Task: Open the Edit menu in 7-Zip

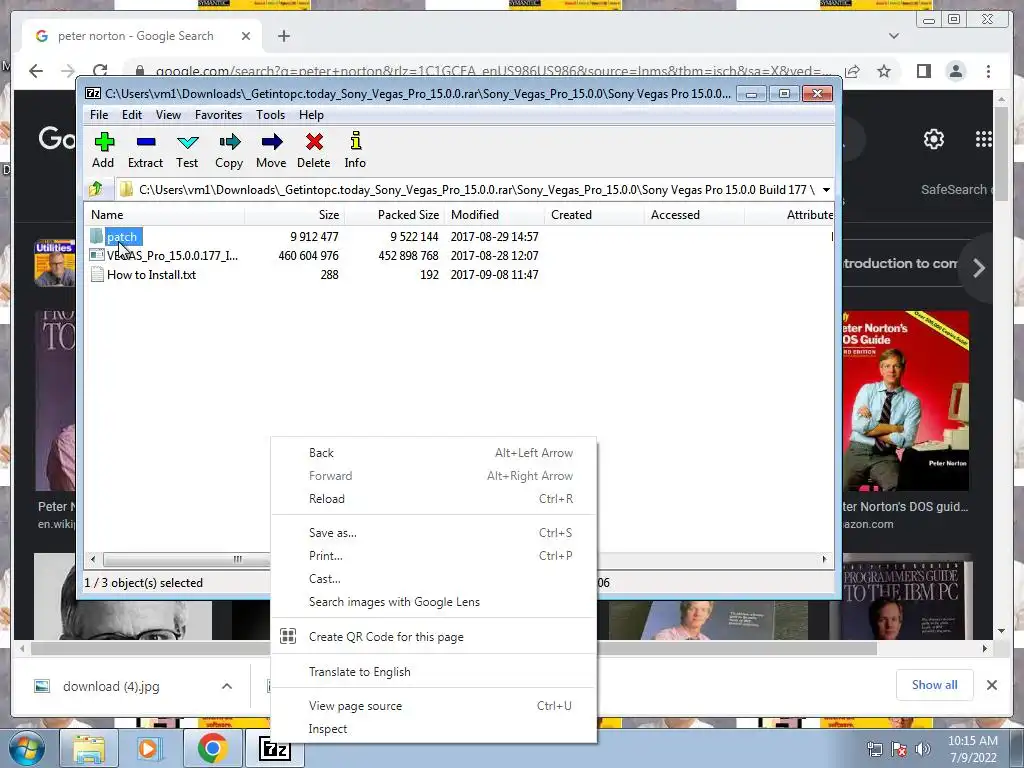Action: (132, 115)
